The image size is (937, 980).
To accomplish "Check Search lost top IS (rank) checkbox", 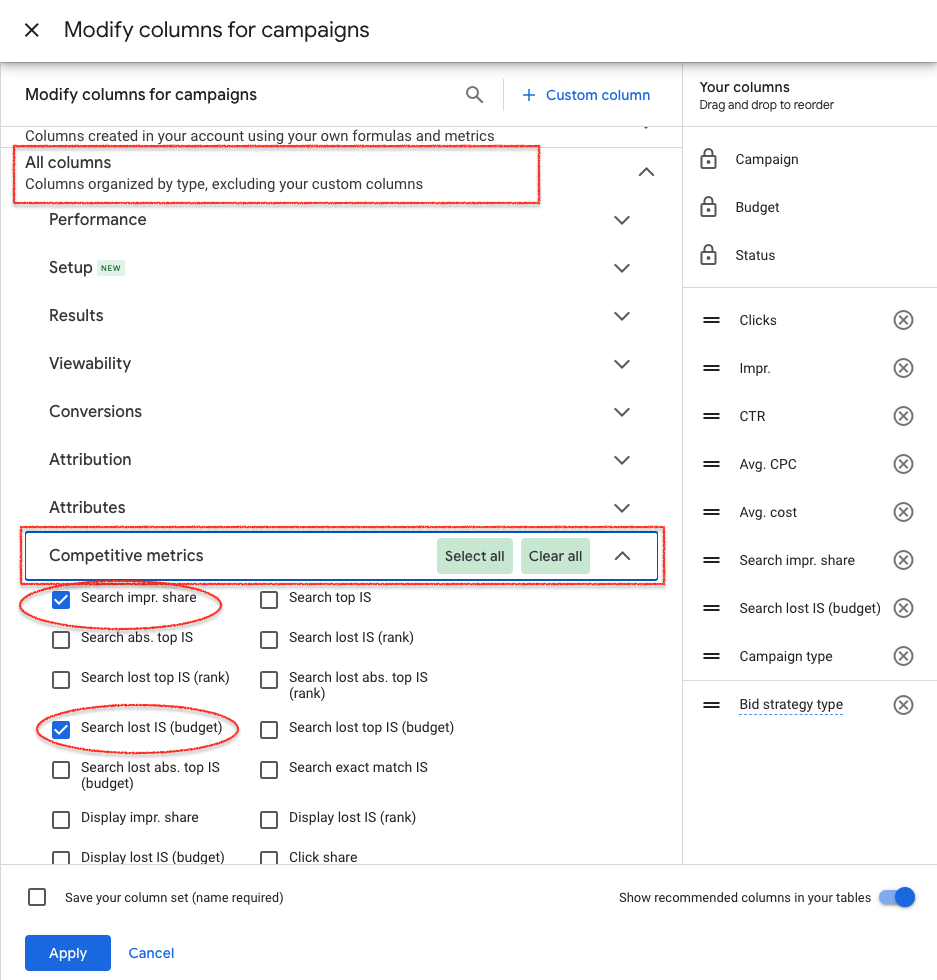I will pyautogui.click(x=61, y=680).
